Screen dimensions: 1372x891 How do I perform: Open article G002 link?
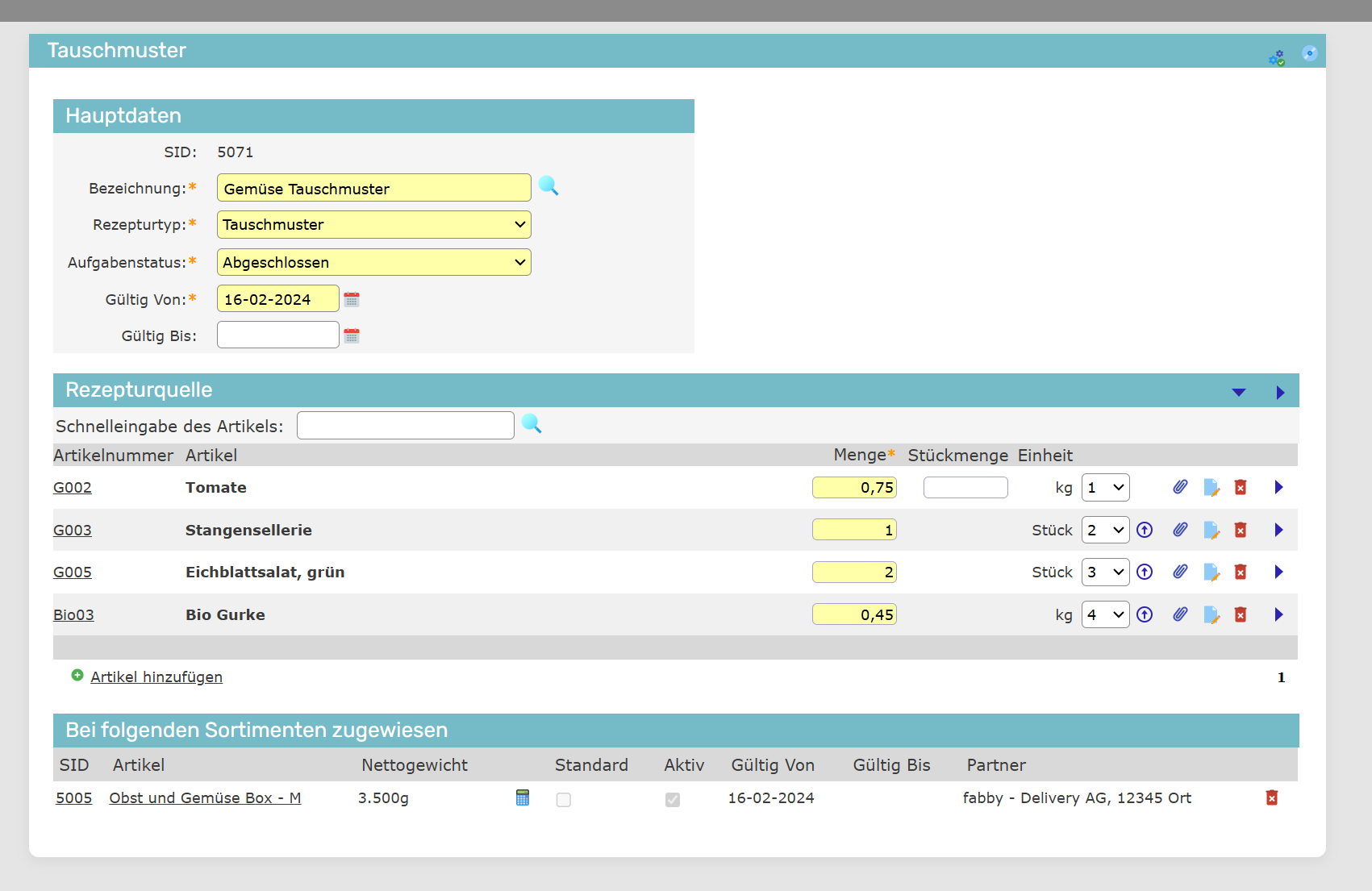coord(73,488)
